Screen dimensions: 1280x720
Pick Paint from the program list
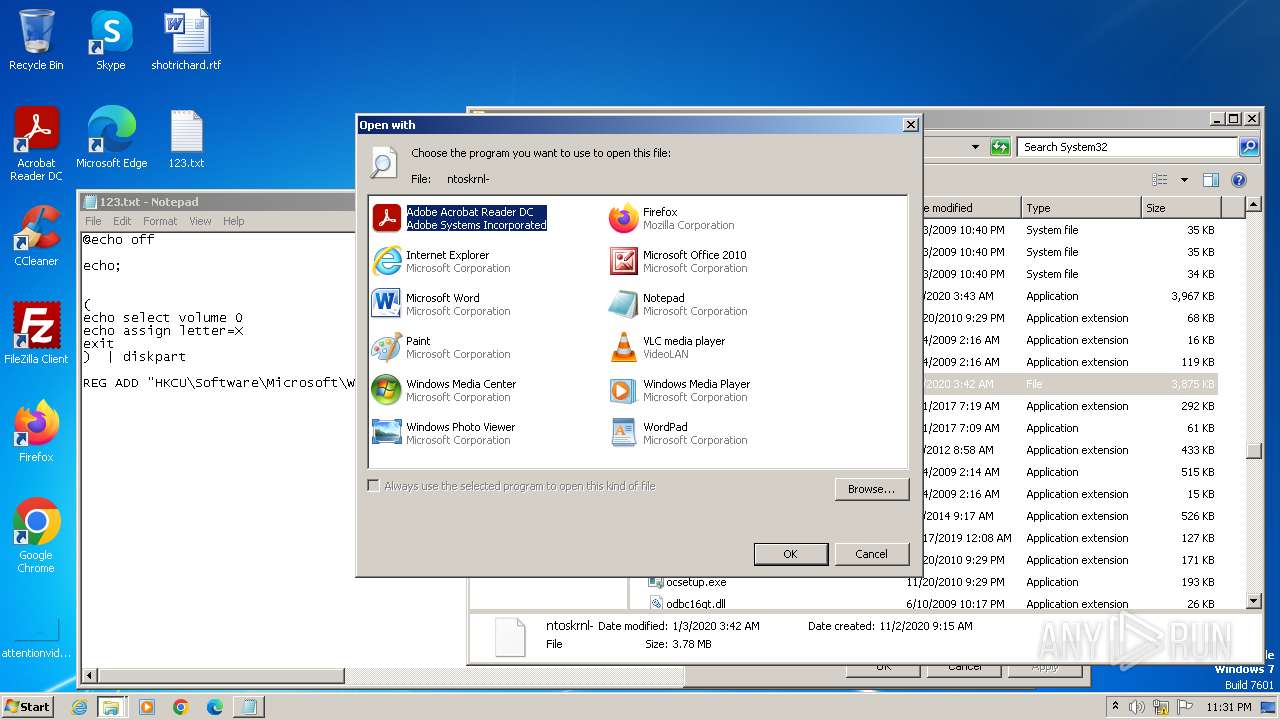point(441,347)
